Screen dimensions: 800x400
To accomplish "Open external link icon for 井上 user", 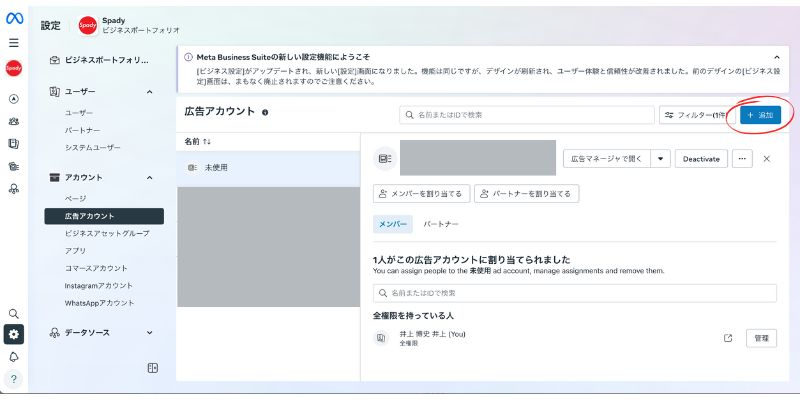I will 728,338.
